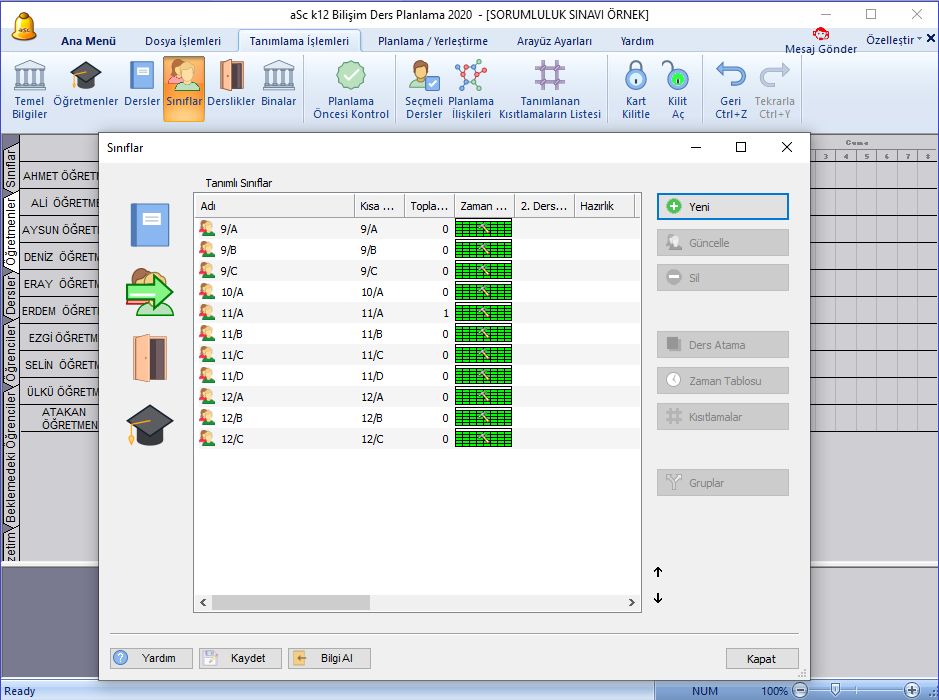Viewport: 939px width, 700px height.
Task: Undo with Geri arrow button
Action: pos(731,89)
